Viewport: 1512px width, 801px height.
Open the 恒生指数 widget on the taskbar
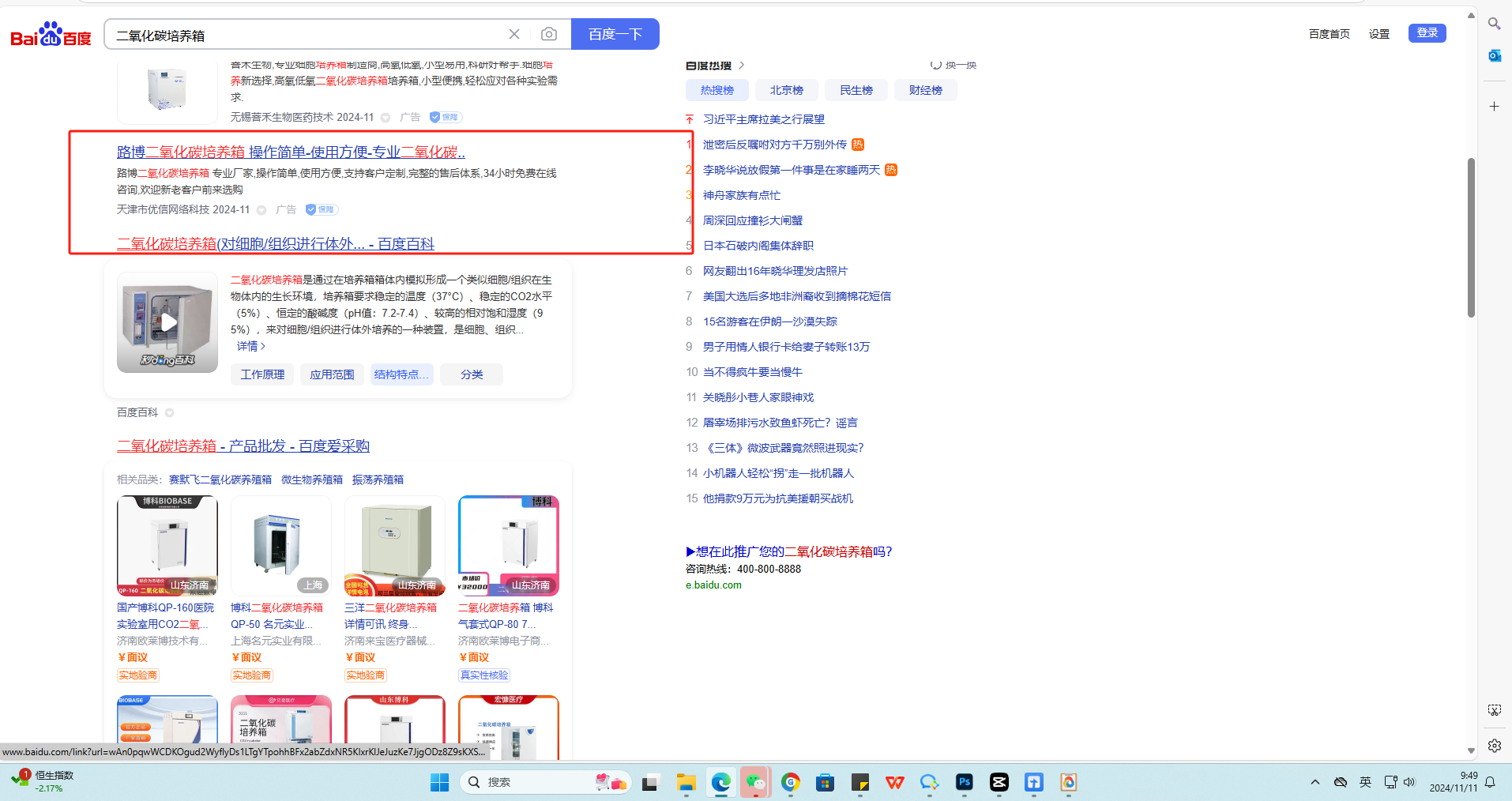pos(43,781)
